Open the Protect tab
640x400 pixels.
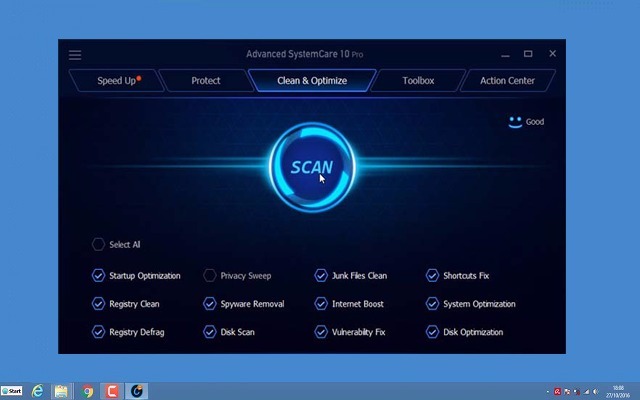206,80
